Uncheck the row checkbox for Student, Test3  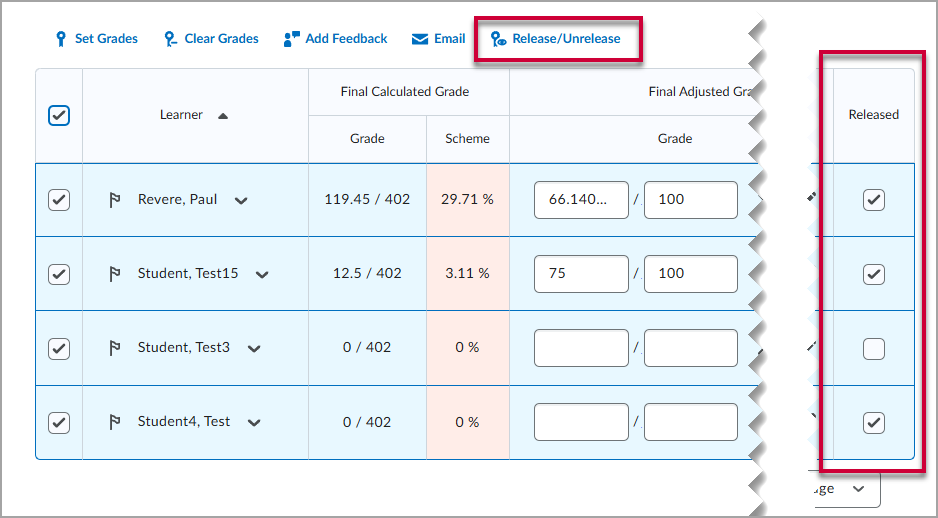pos(59,348)
